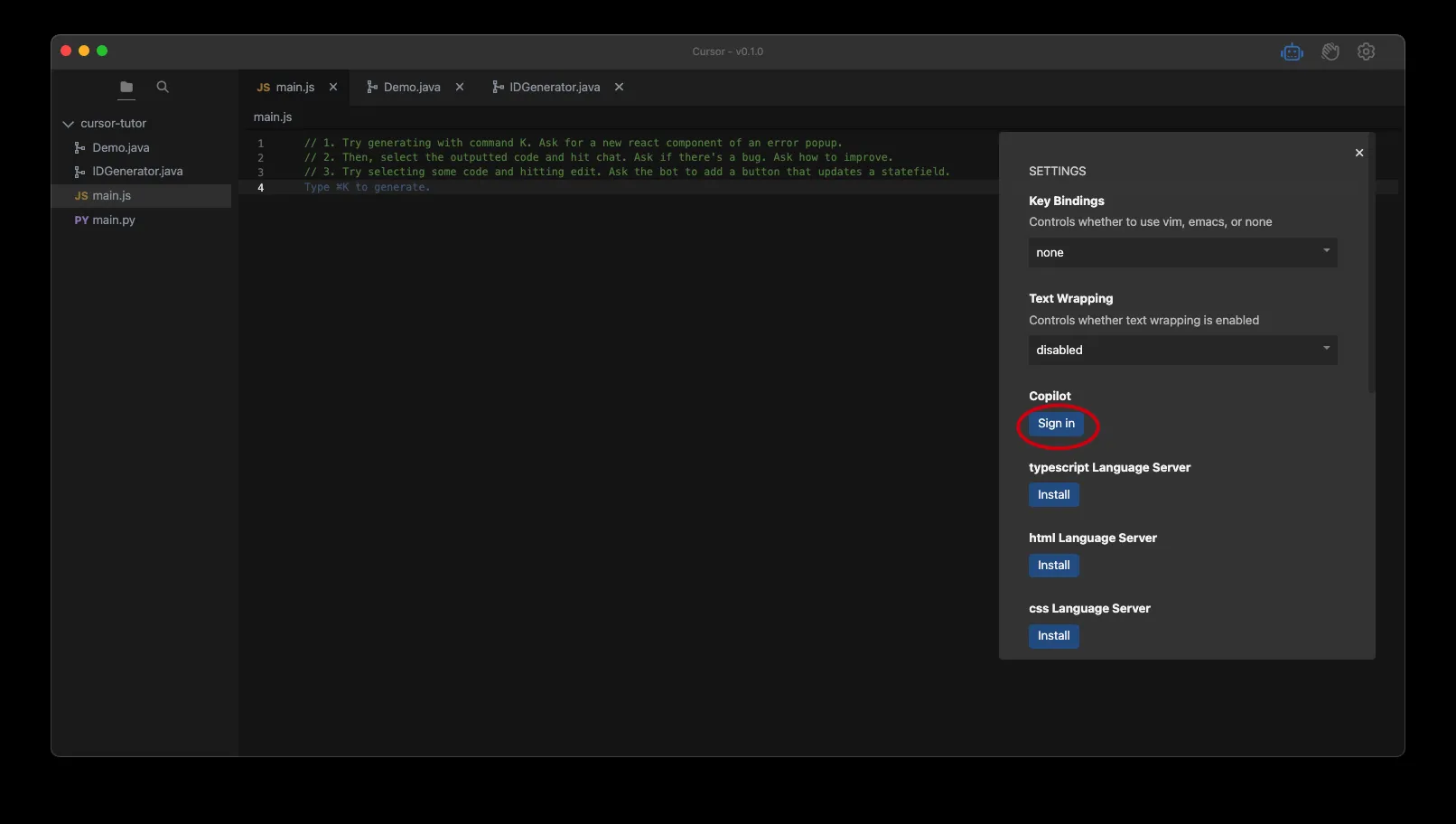This screenshot has height=824, width=1456.
Task: Show the file explorer folder icon
Action: point(126,88)
